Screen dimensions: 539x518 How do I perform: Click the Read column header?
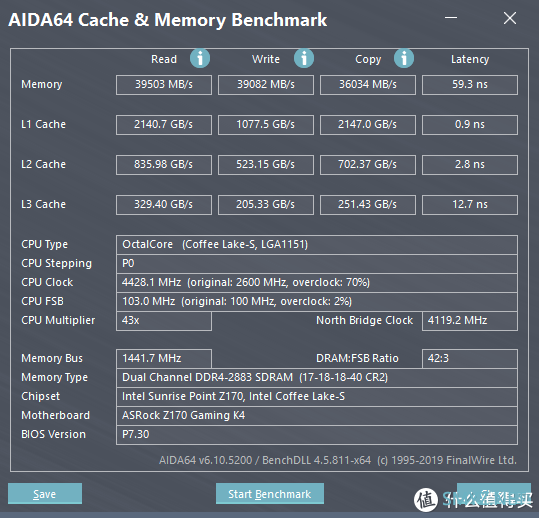(x=164, y=59)
